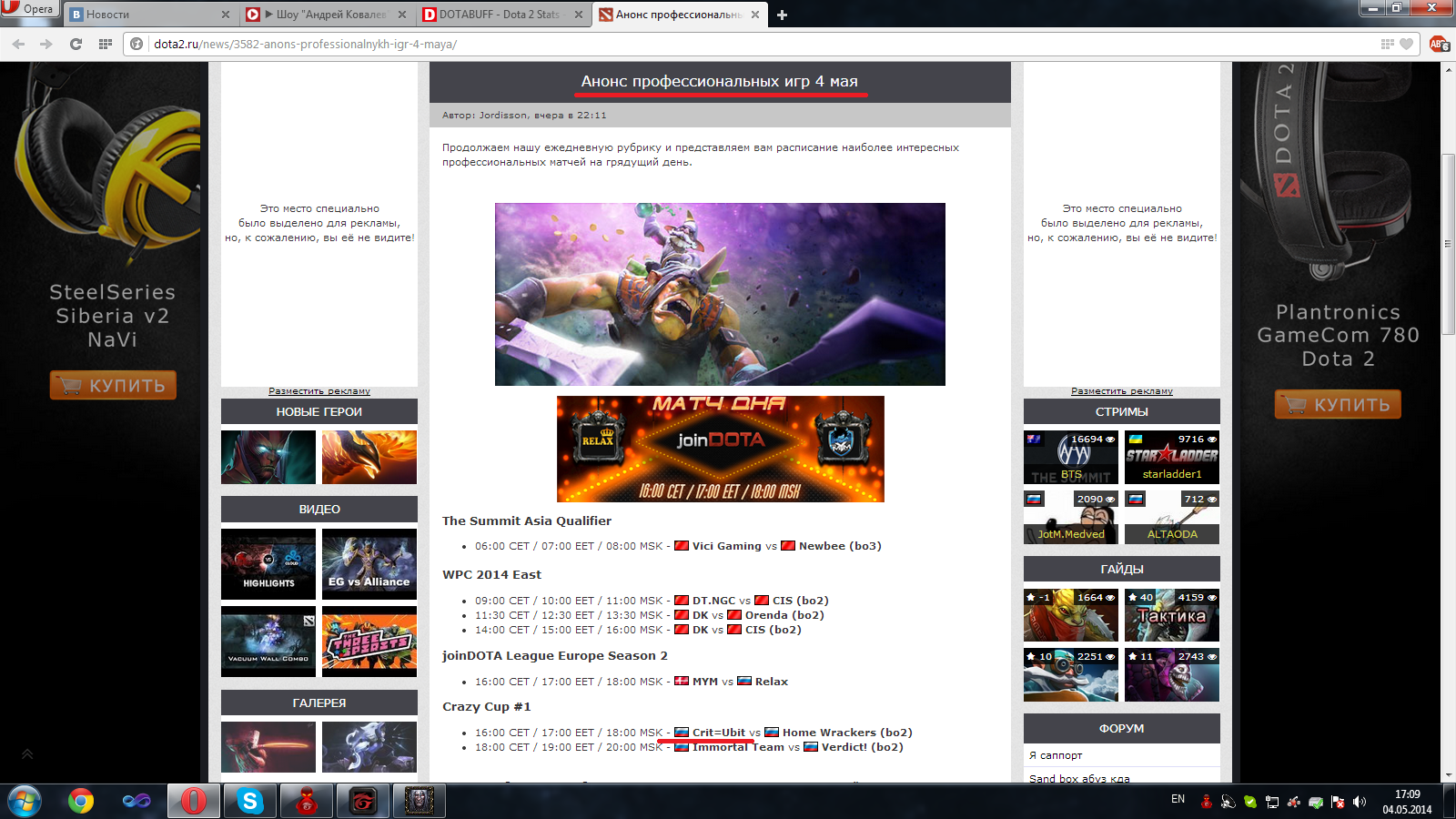Open the guide with 2251 views

pyautogui.click(x=1071, y=675)
